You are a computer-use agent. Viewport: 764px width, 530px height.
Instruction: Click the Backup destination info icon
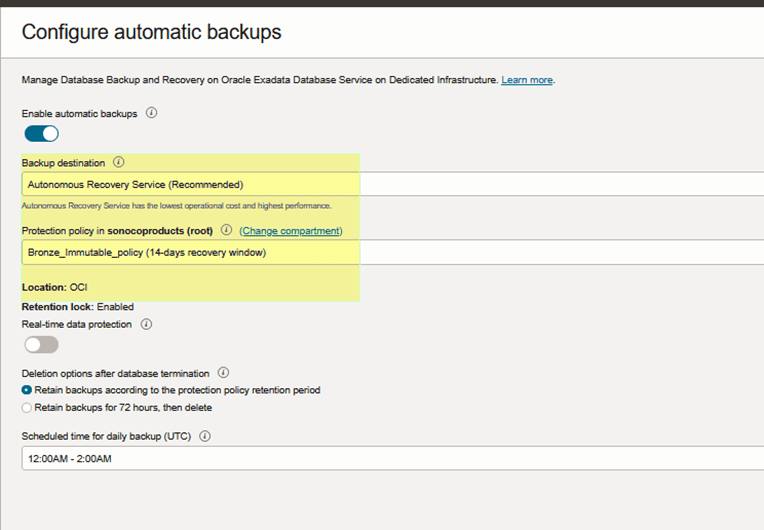119,162
